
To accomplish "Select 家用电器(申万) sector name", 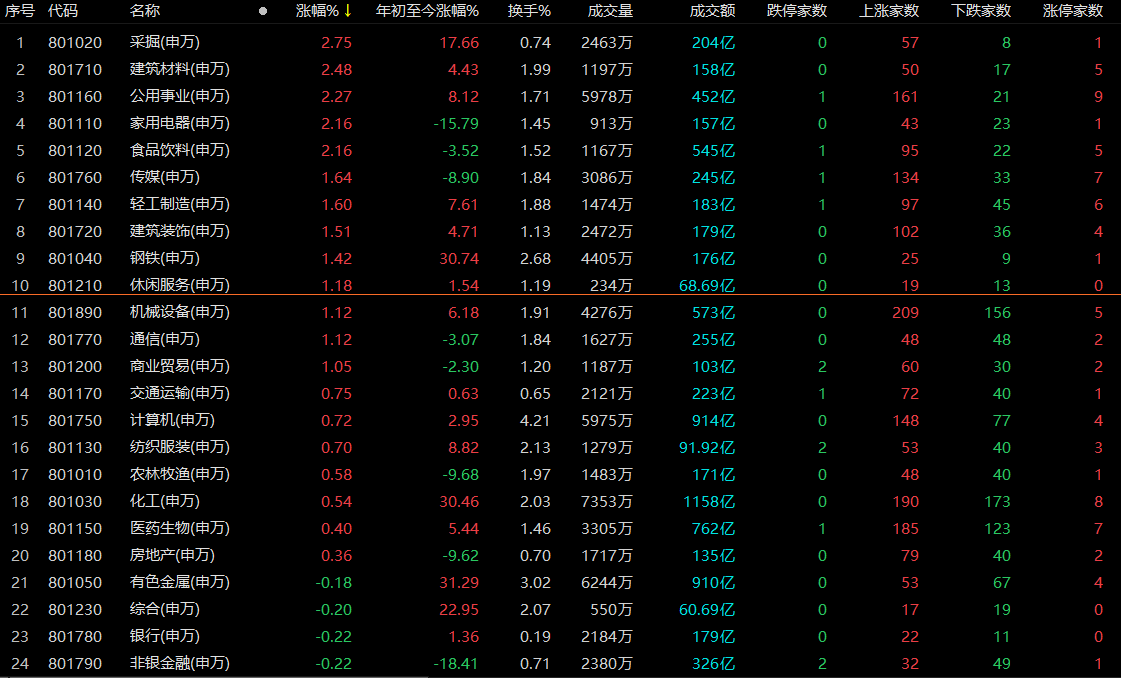I will (180, 123).
